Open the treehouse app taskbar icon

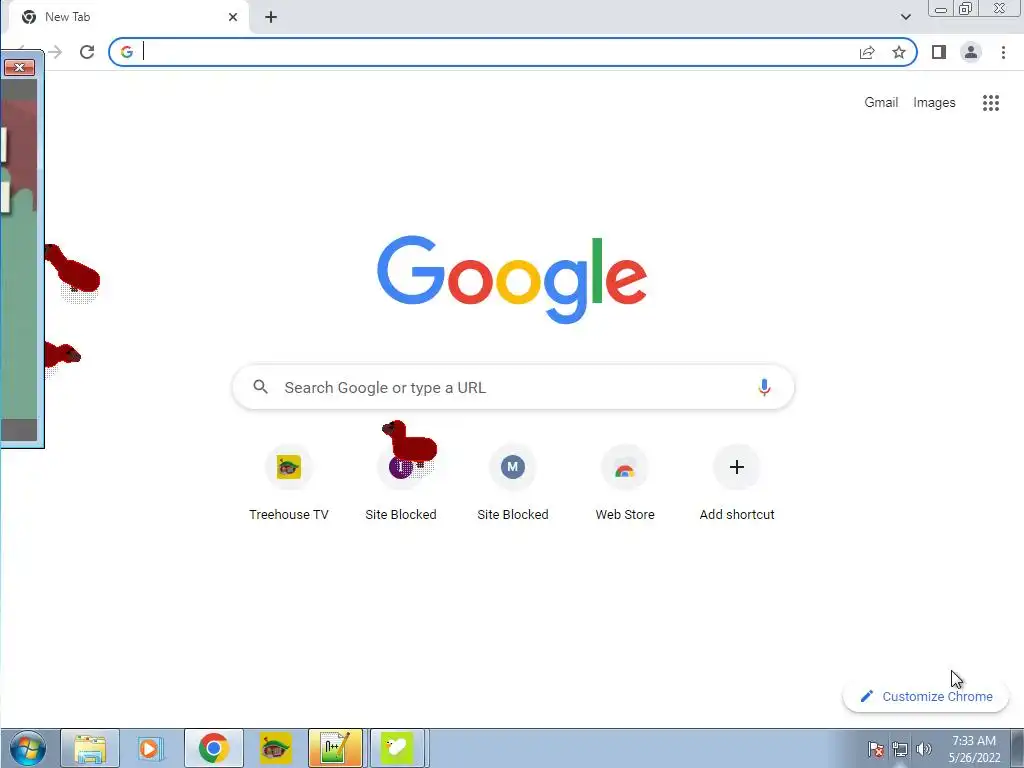pyautogui.click(x=276, y=748)
